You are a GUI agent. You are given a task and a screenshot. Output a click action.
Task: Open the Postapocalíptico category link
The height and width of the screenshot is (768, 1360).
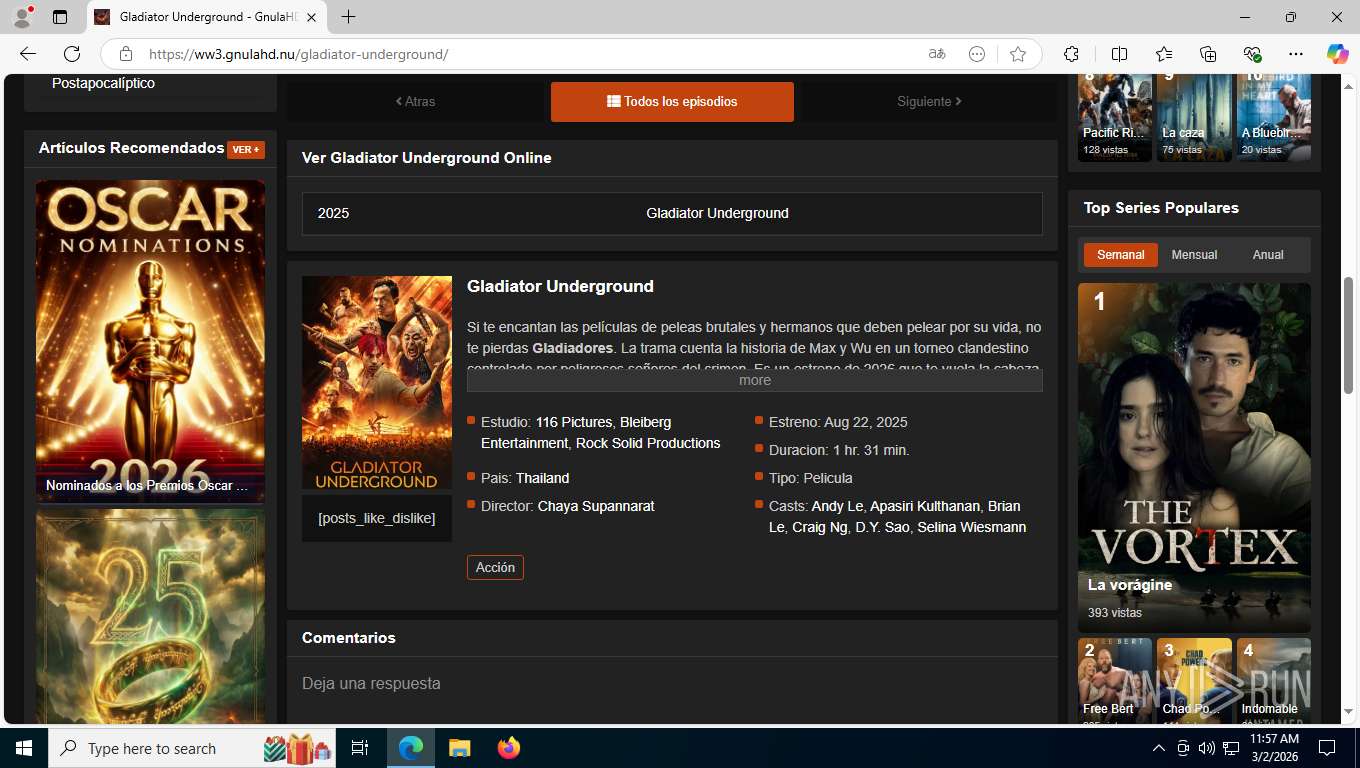(103, 83)
